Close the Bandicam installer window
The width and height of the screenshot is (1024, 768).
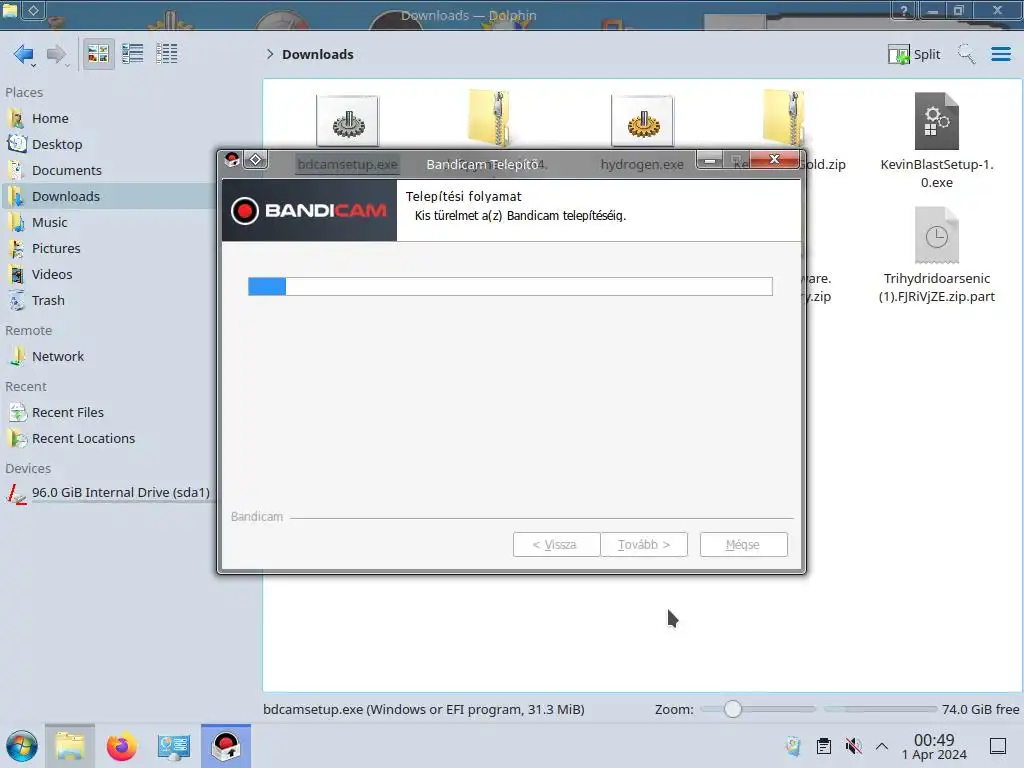point(775,159)
